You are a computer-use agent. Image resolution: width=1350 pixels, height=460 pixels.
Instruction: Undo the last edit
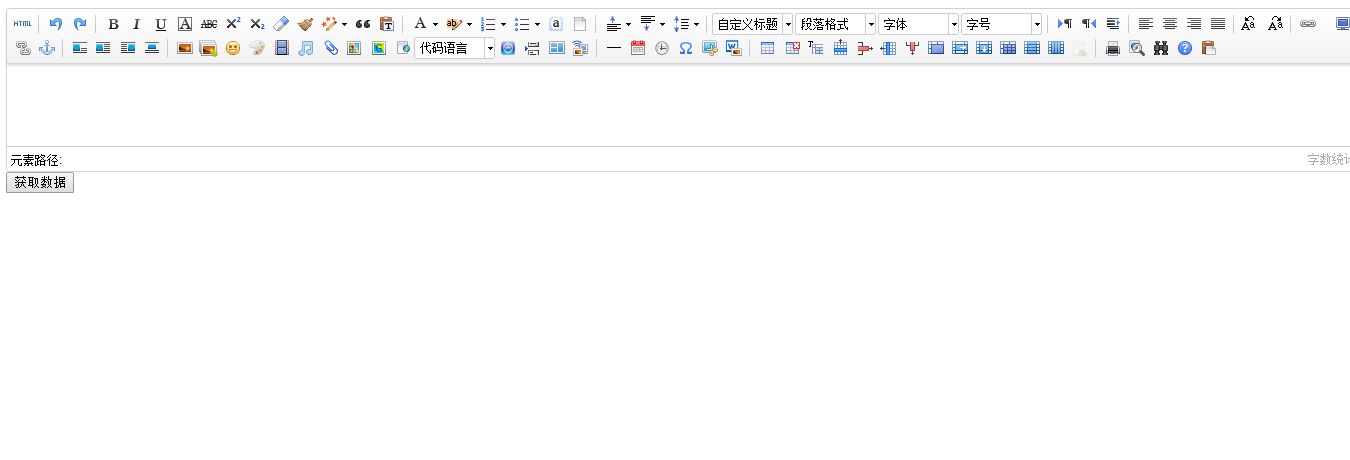pos(56,24)
